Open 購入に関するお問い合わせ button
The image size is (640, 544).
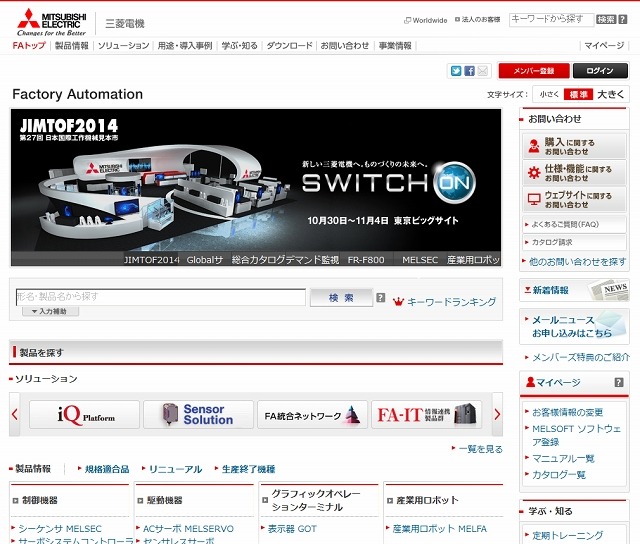pyautogui.click(x=574, y=146)
